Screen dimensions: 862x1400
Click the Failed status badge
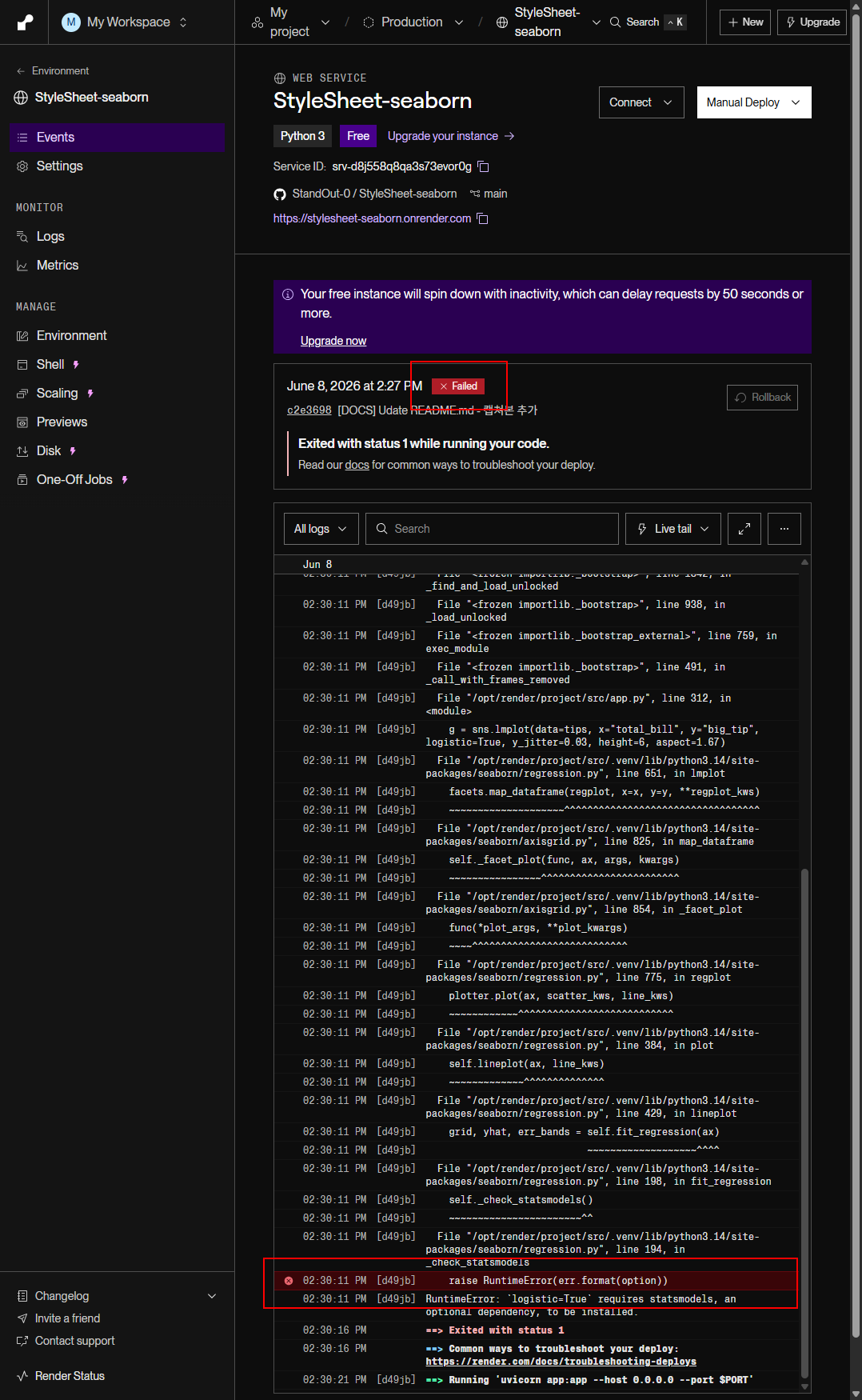click(x=458, y=386)
